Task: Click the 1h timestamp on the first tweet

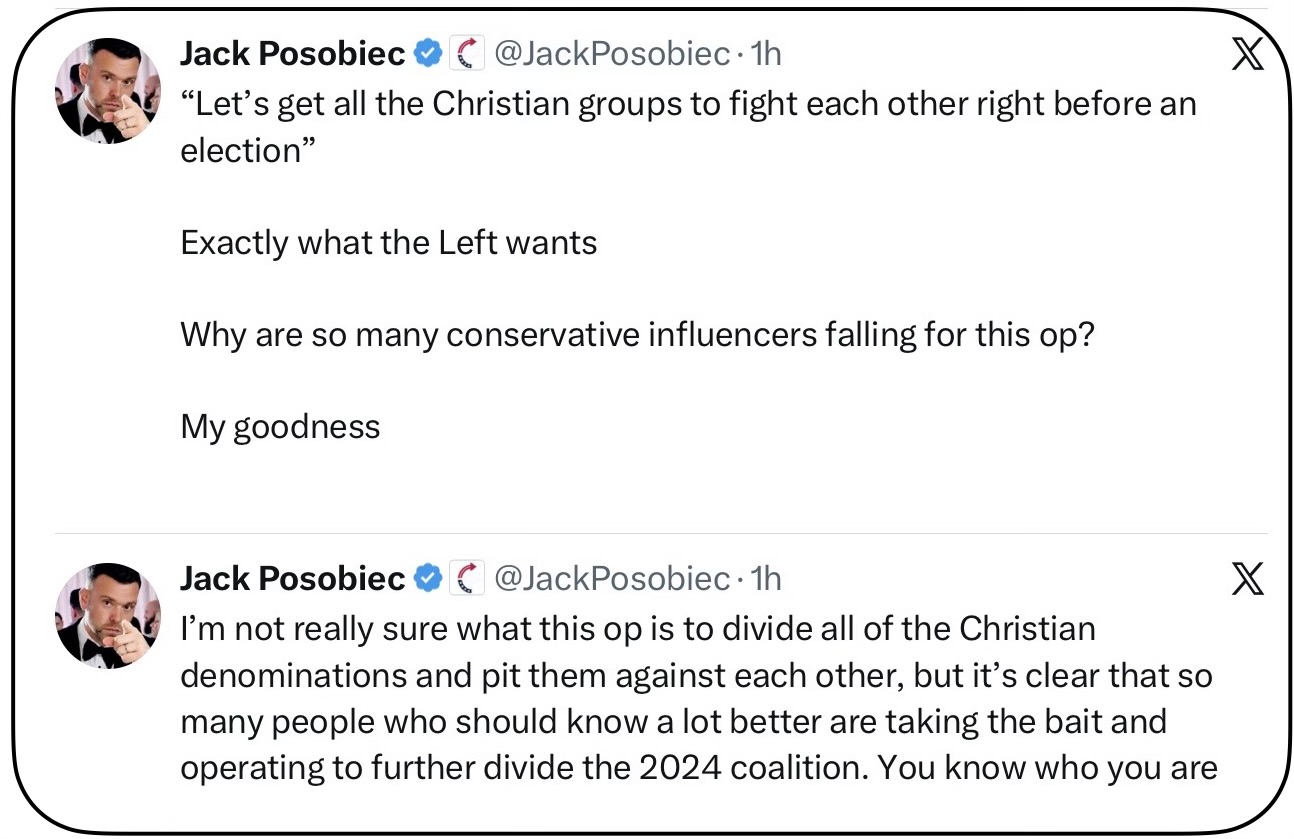Action: [x=765, y=54]
